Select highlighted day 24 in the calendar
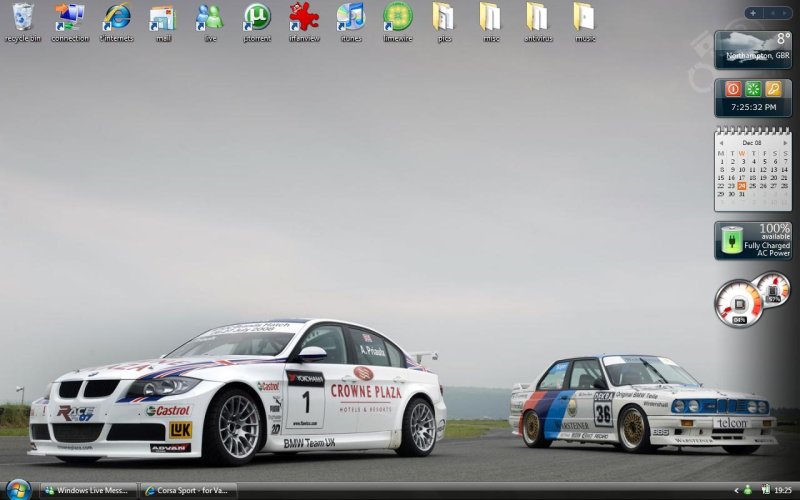This screenshot has width=800, height=500. click(742, 186)
